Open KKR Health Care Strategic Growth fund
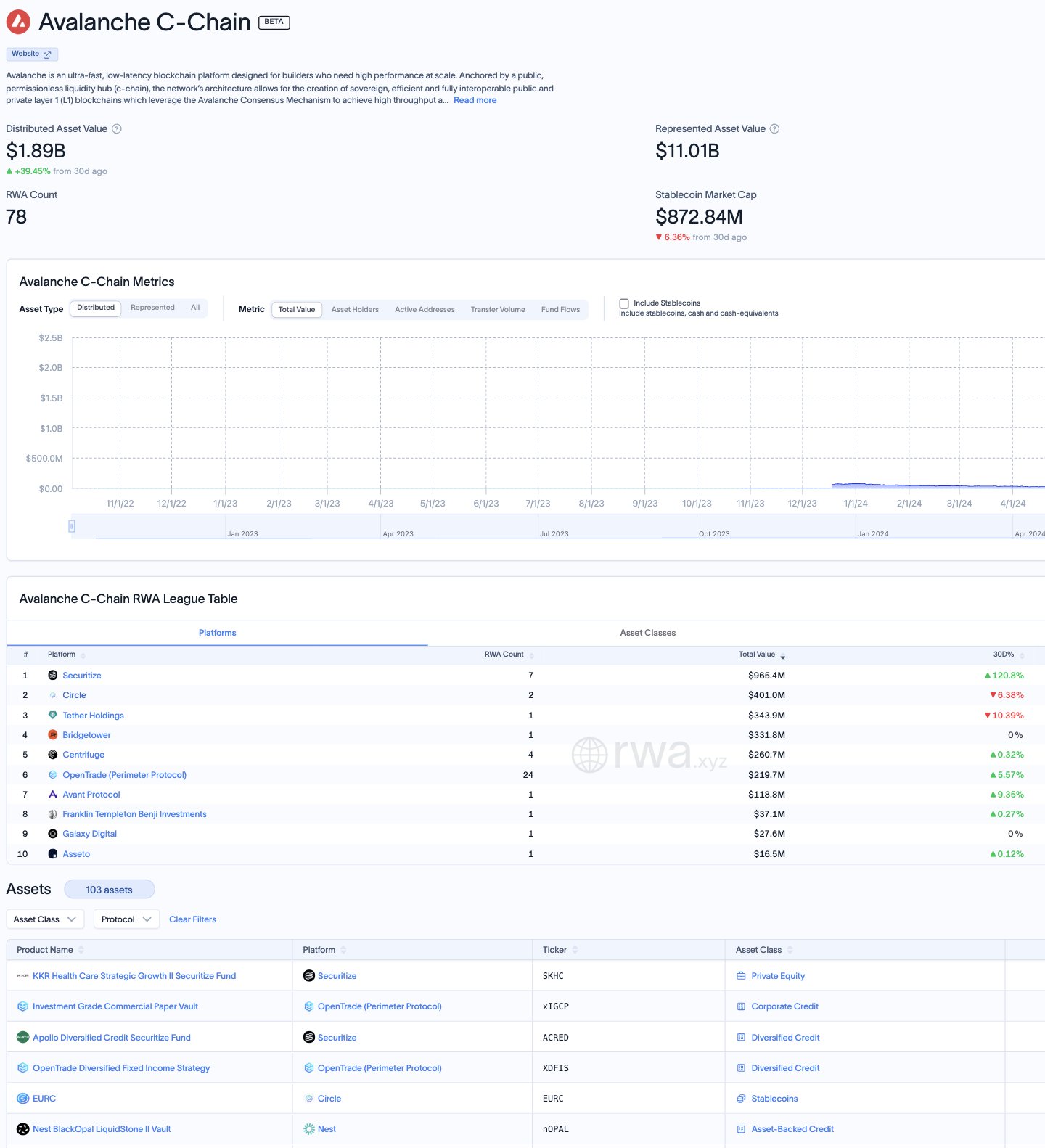 134,976
